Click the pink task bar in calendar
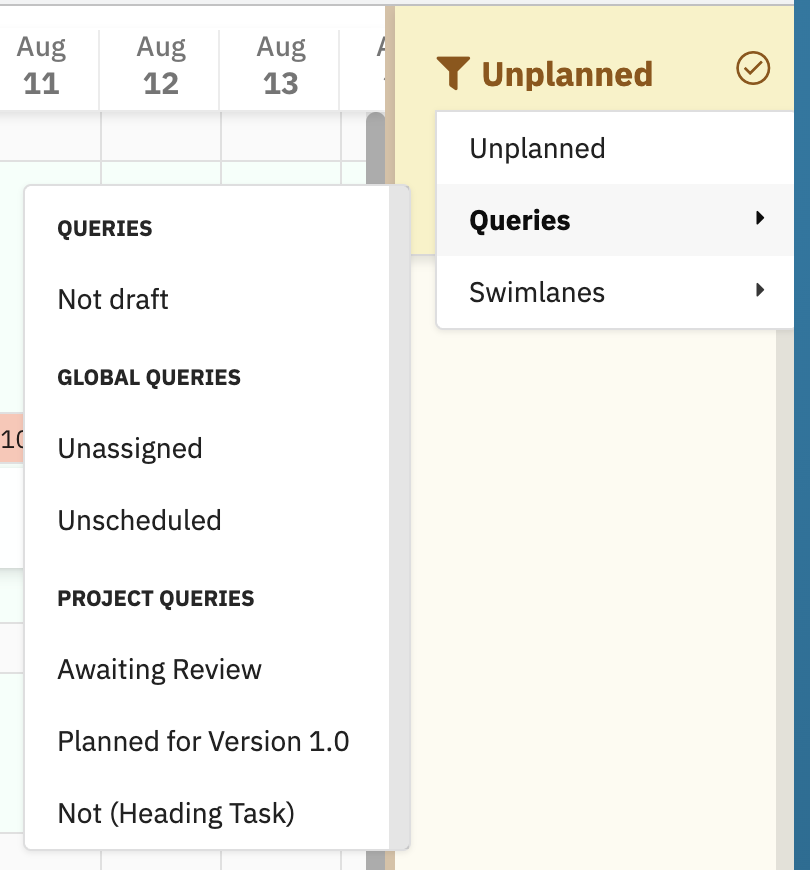 coord(12,438)
